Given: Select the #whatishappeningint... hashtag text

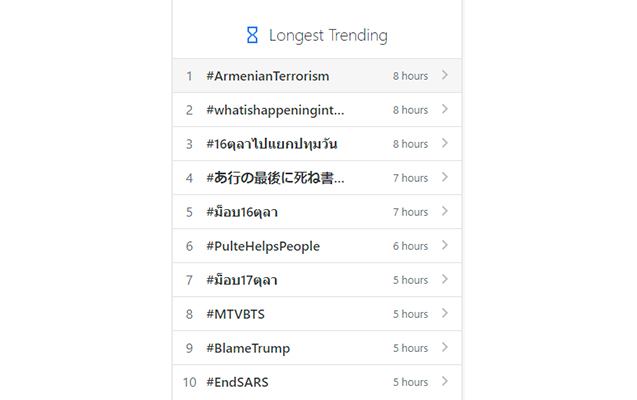Looking at the screenshot, I should (275, 110).
